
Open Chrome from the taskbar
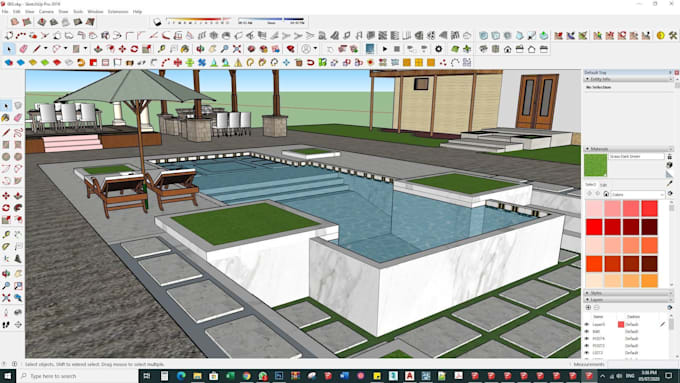coord(246,376)
